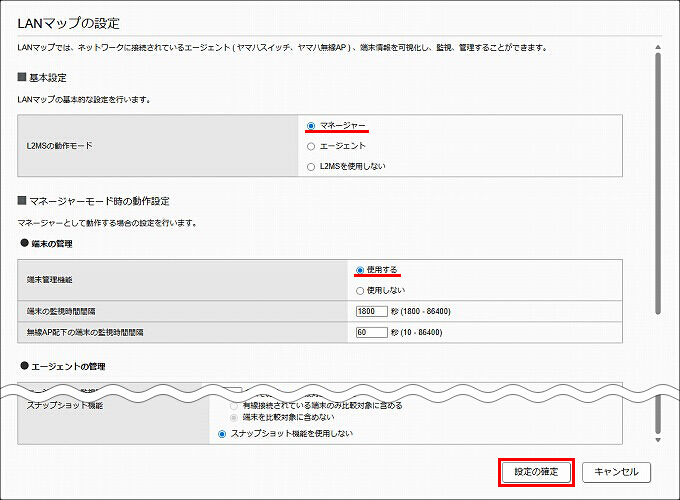Select the マネージャー radio button
680x500 pixels.
coord(311,126)
